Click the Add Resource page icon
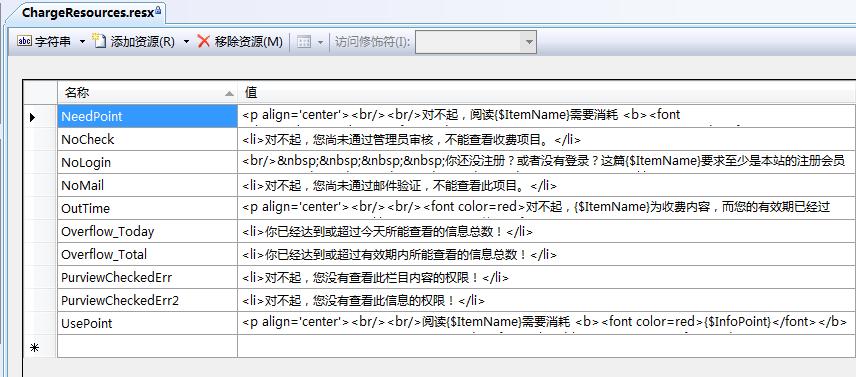Screen dimensions: 856x377 pyautogui.click(x=98, y=41)
